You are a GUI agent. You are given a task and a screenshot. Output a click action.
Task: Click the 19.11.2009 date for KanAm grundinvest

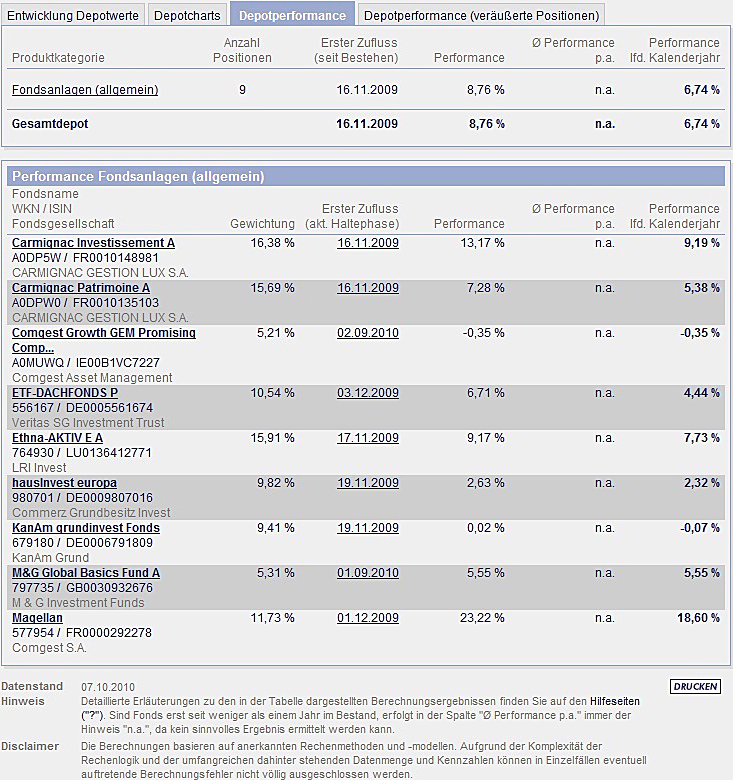tap(368, 528)
